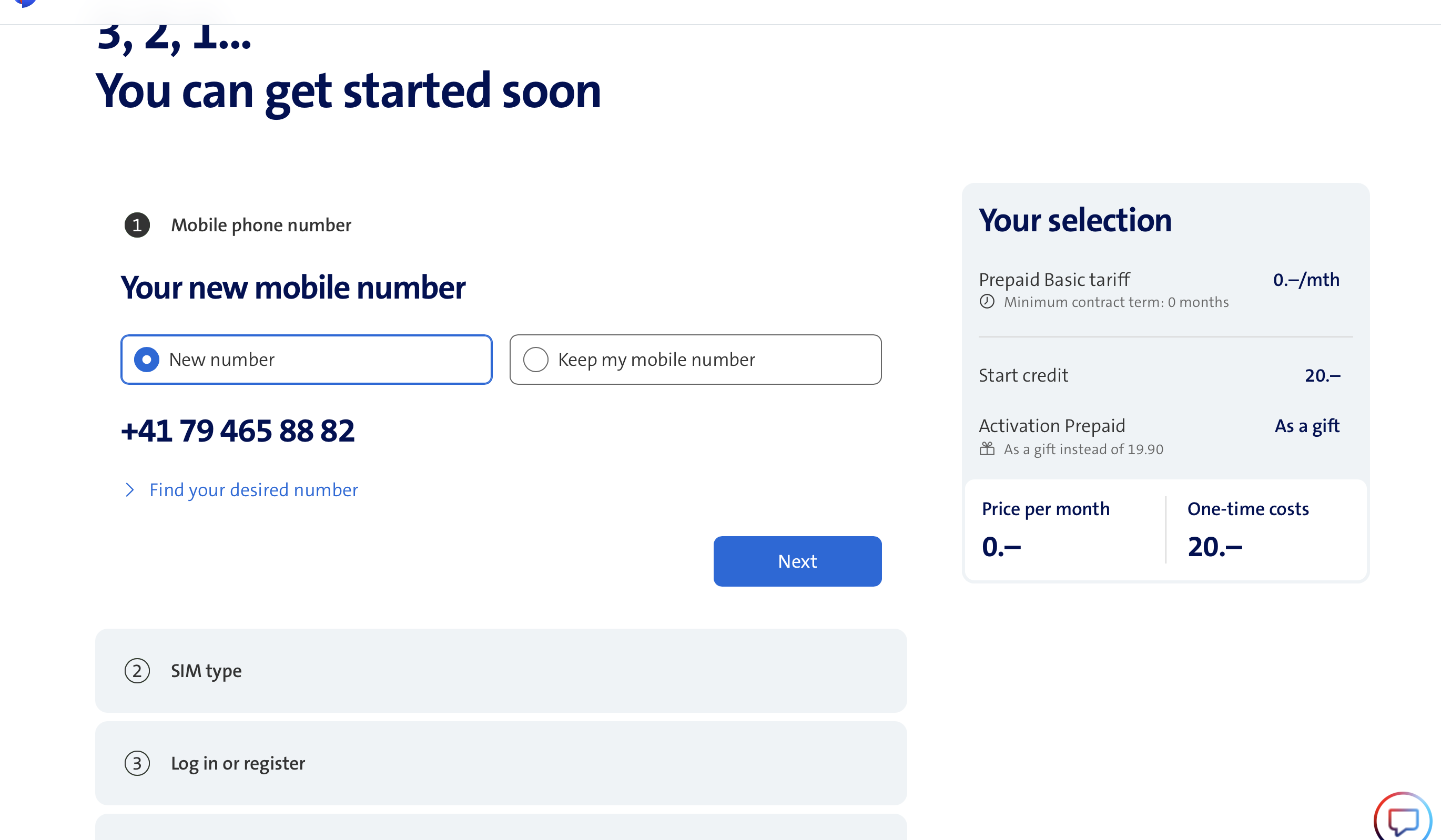Expand the Log in or register section
The image size is (1441, 840).
point(500,763)
